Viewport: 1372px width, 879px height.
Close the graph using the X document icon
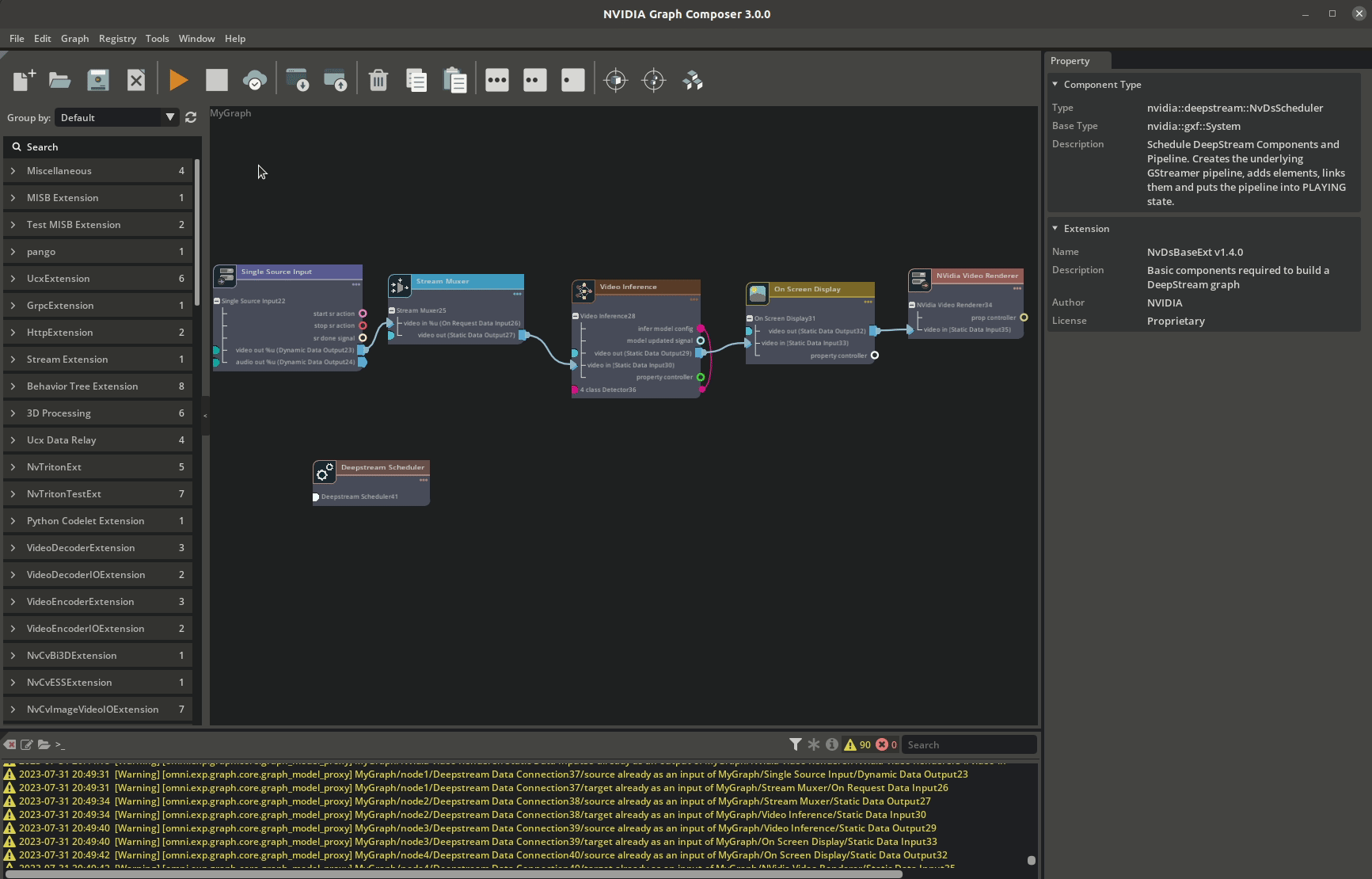pos(136,80)
